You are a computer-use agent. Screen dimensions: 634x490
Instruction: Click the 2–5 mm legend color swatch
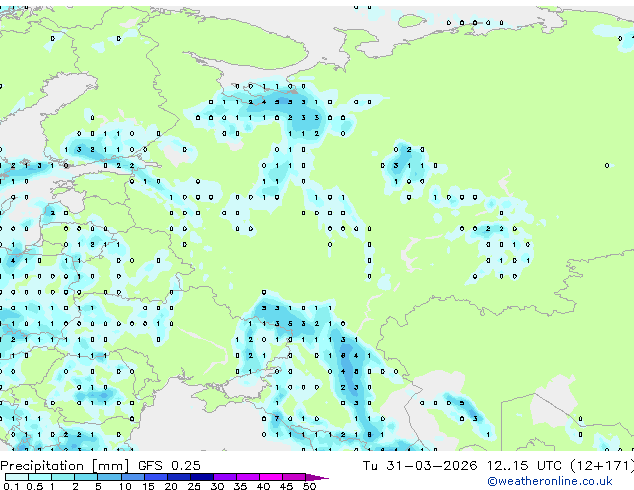[x=86, y=477]
